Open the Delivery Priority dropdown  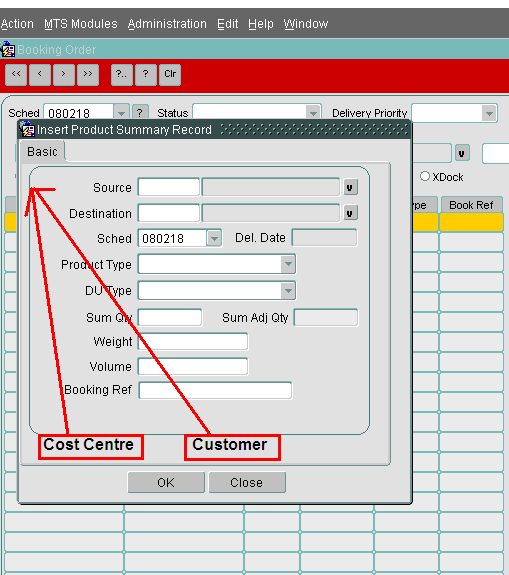point(489,113)
